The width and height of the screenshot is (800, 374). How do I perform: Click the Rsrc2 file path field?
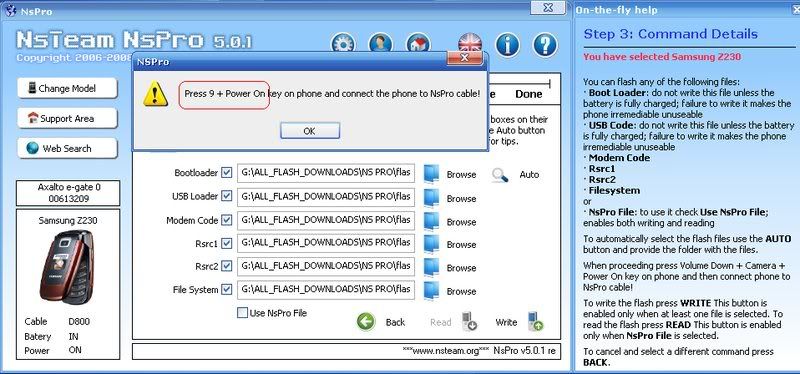point(326,266)
